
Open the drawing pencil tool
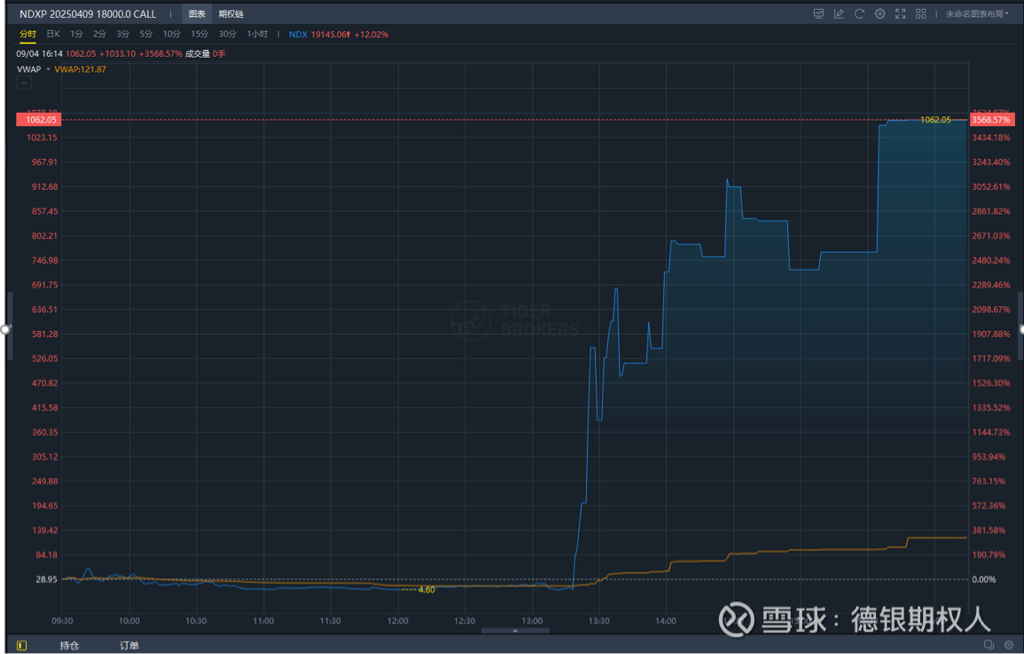click(839, 14)
